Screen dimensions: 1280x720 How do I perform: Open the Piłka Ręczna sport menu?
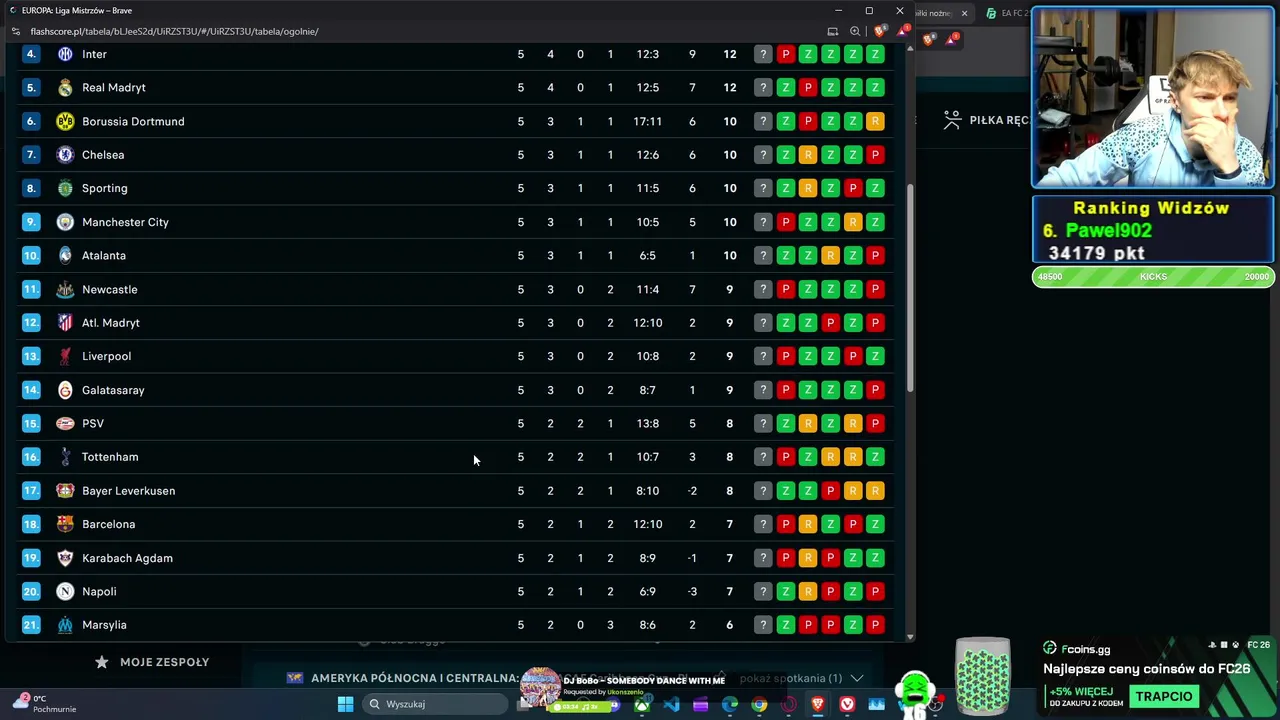987,120
